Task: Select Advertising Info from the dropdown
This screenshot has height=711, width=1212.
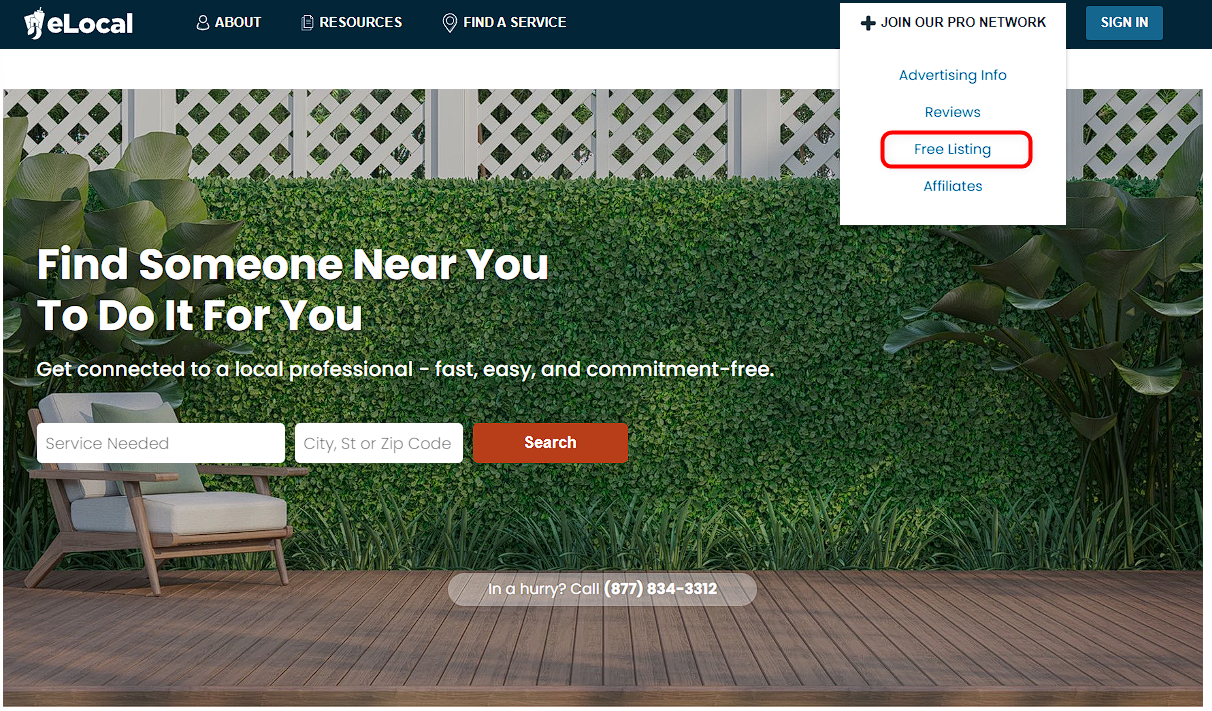Action: coord(953,75)
